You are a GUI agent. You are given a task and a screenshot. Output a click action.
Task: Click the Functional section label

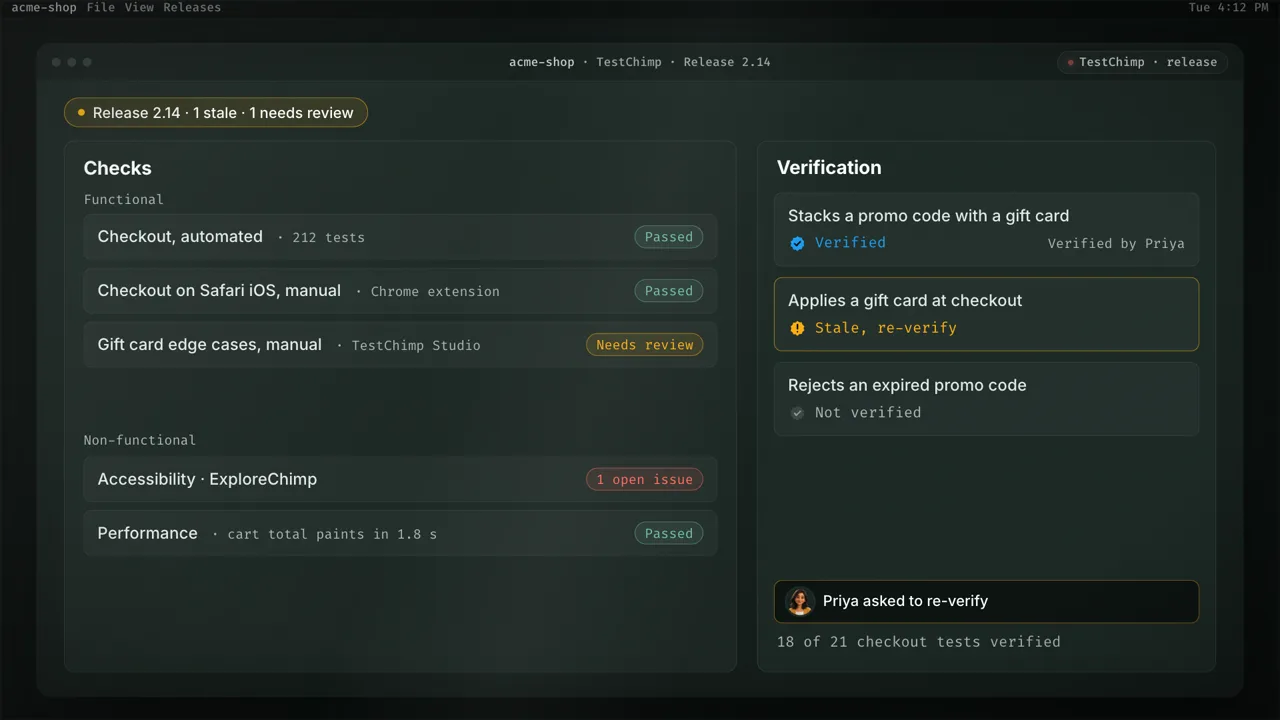click(x=124, y=200)
